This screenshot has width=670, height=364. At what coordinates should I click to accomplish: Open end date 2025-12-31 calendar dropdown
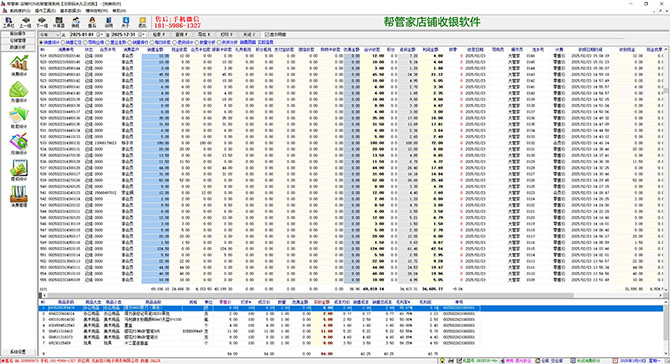pos(143,34)
